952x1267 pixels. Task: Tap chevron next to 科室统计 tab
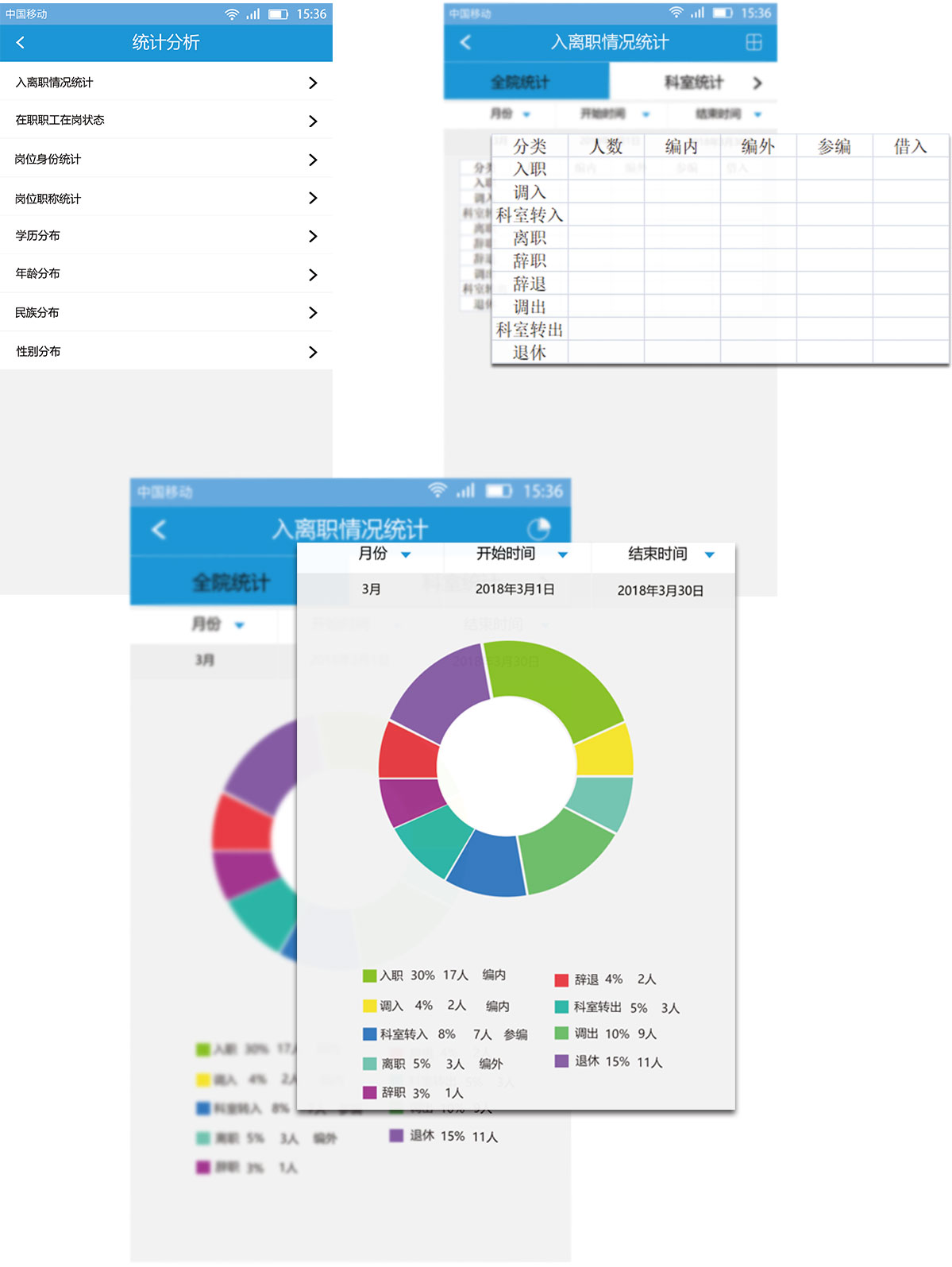coord(757,83)
